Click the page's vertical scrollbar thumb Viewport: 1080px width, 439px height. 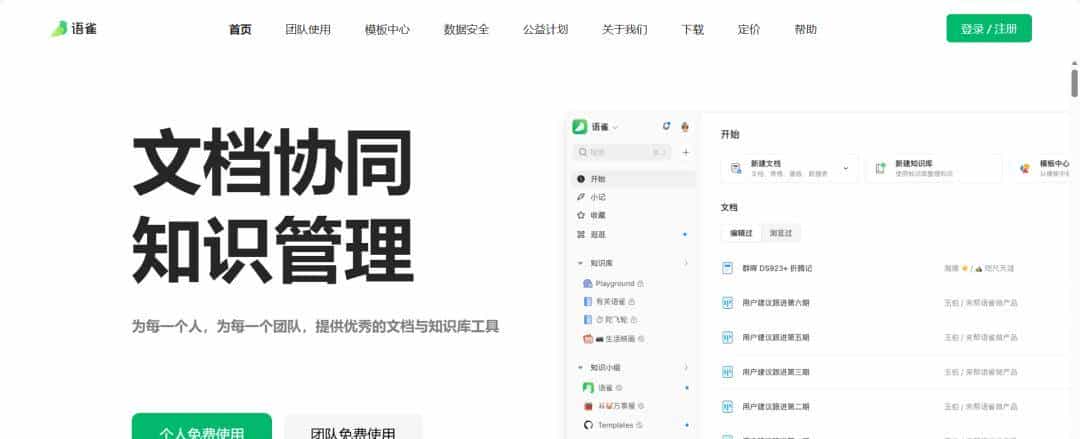(x=1074, y=82)
